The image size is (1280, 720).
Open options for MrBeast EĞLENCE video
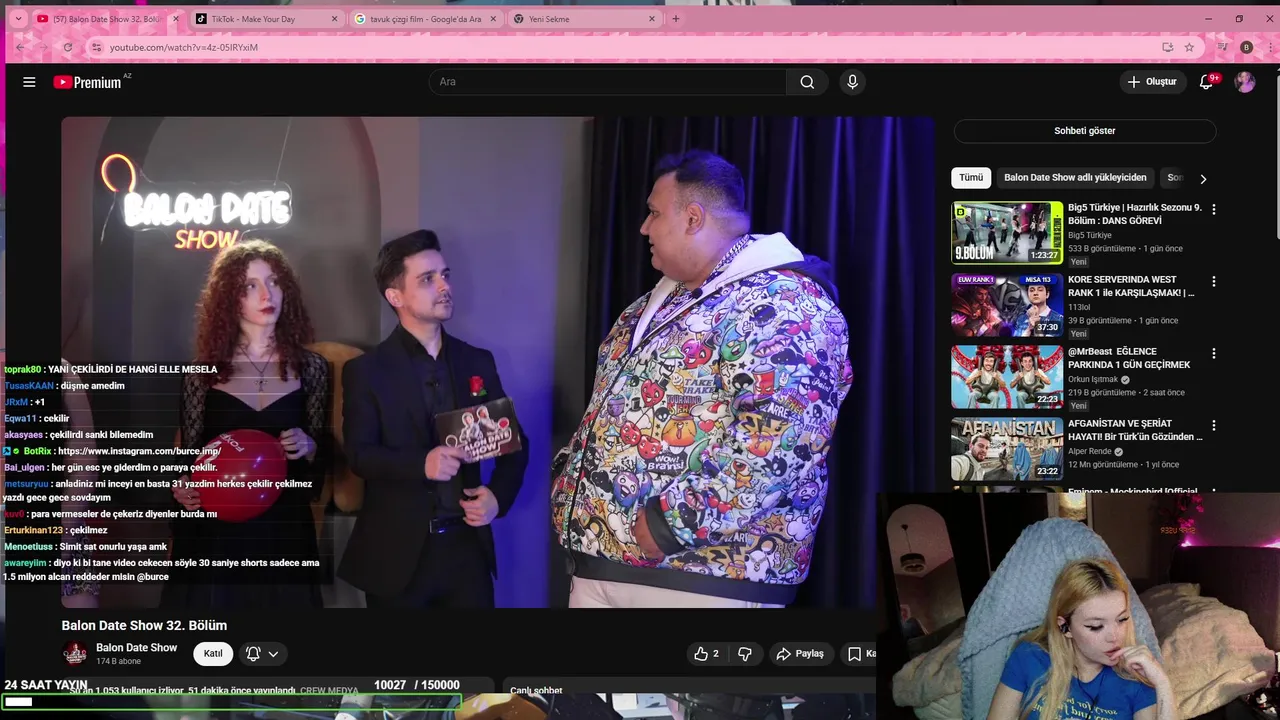click(1214, 354)
